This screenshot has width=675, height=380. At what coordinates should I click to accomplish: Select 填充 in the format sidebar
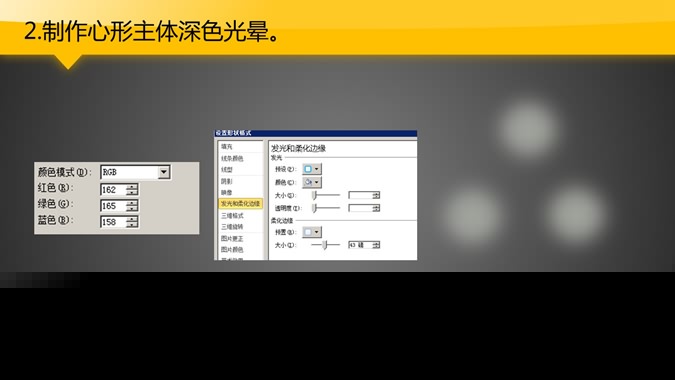tap(227, 147)
